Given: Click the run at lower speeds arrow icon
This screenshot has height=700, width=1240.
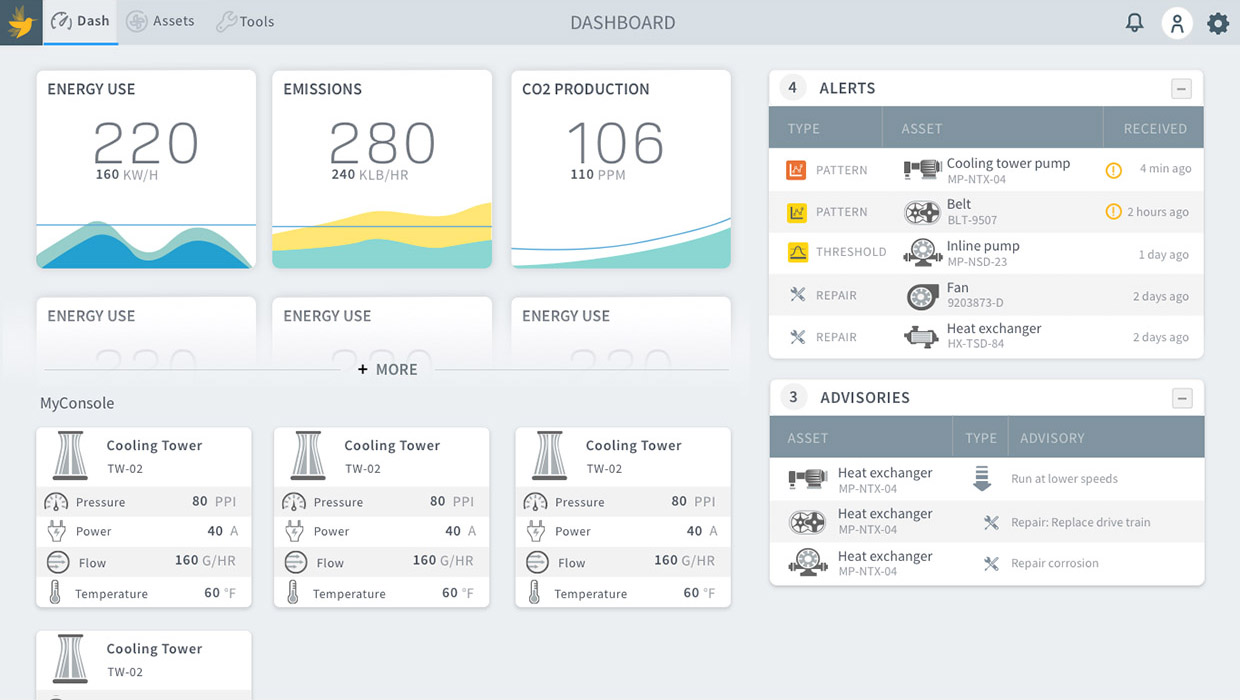Looking at the screenshot, I should coord(981,479).
